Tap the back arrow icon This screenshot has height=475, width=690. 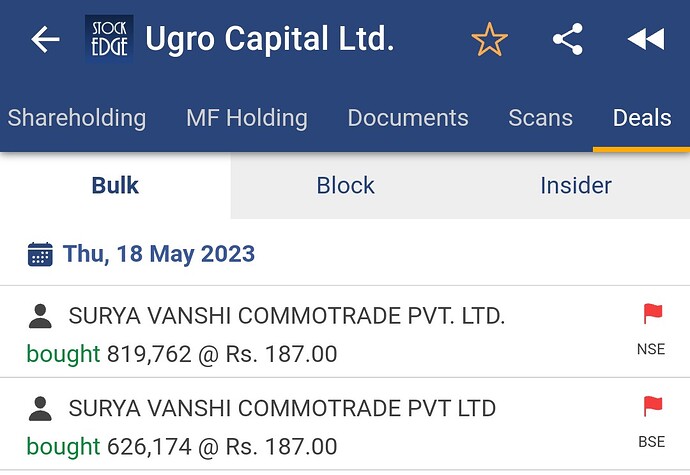(45, 40)
